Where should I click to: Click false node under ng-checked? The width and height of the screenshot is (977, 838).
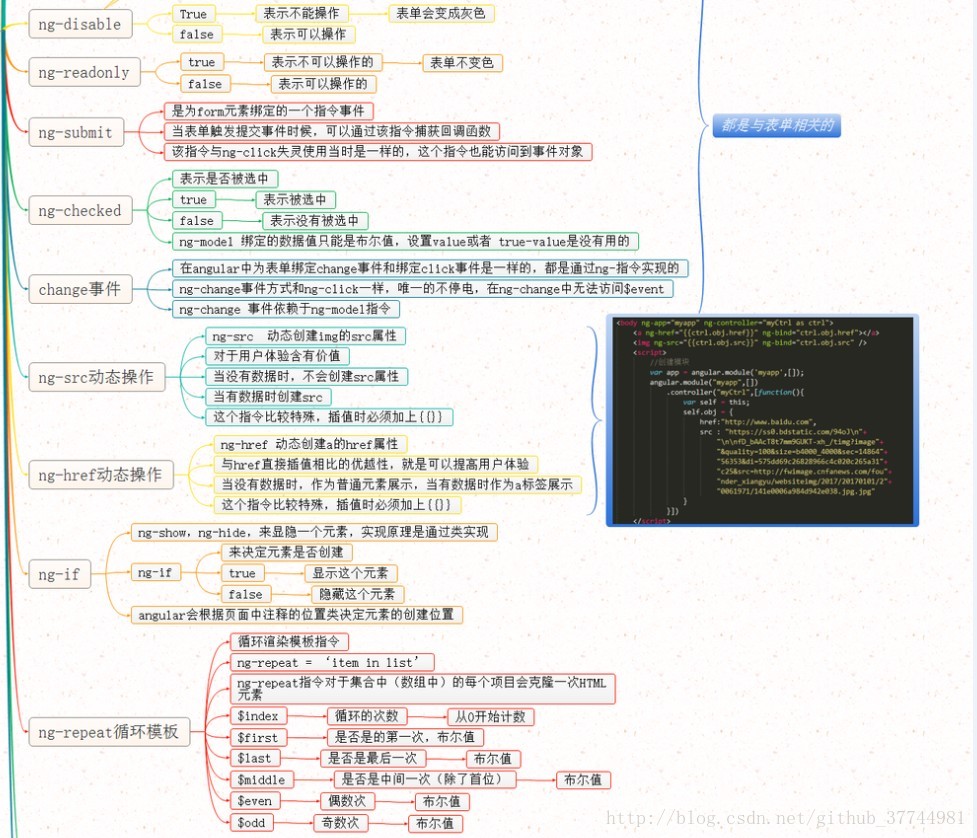197,221
